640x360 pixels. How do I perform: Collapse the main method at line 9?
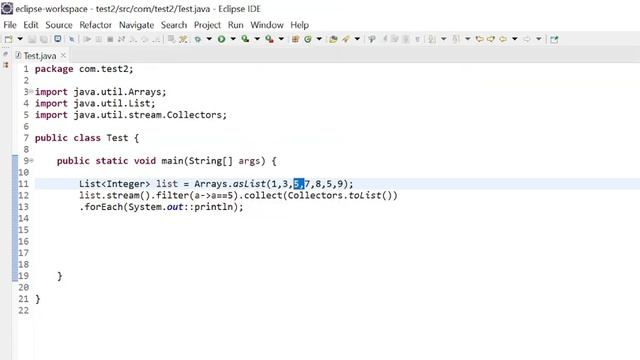click(x=31, y=160)
